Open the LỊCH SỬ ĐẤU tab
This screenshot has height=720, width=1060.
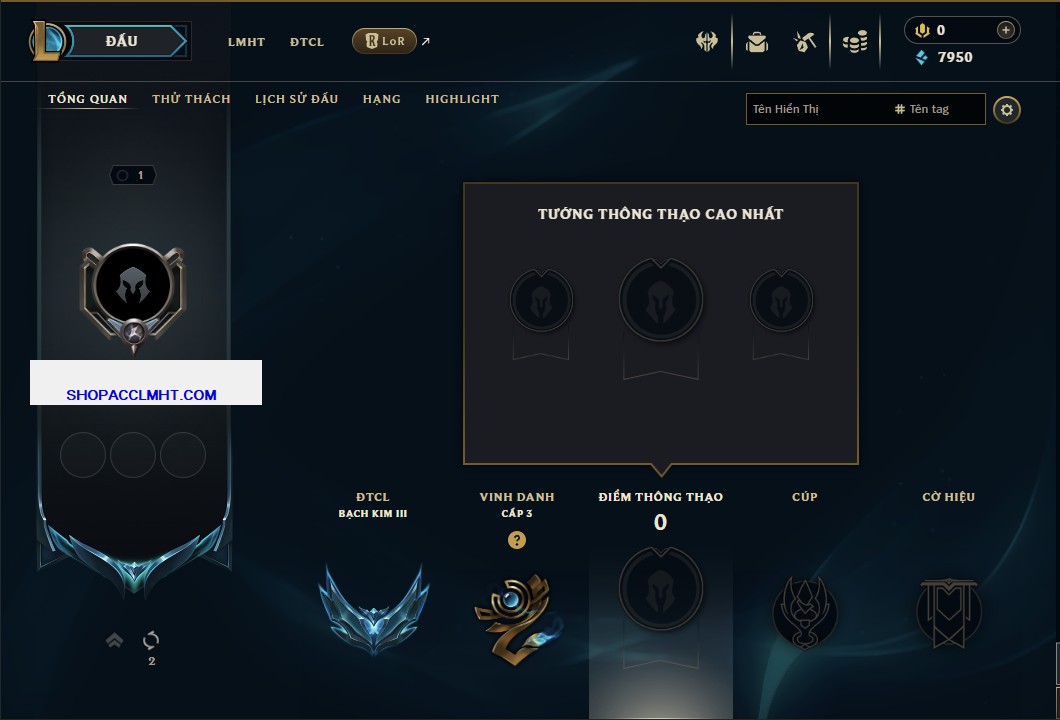pyautogui.click(x=296, y=99)
